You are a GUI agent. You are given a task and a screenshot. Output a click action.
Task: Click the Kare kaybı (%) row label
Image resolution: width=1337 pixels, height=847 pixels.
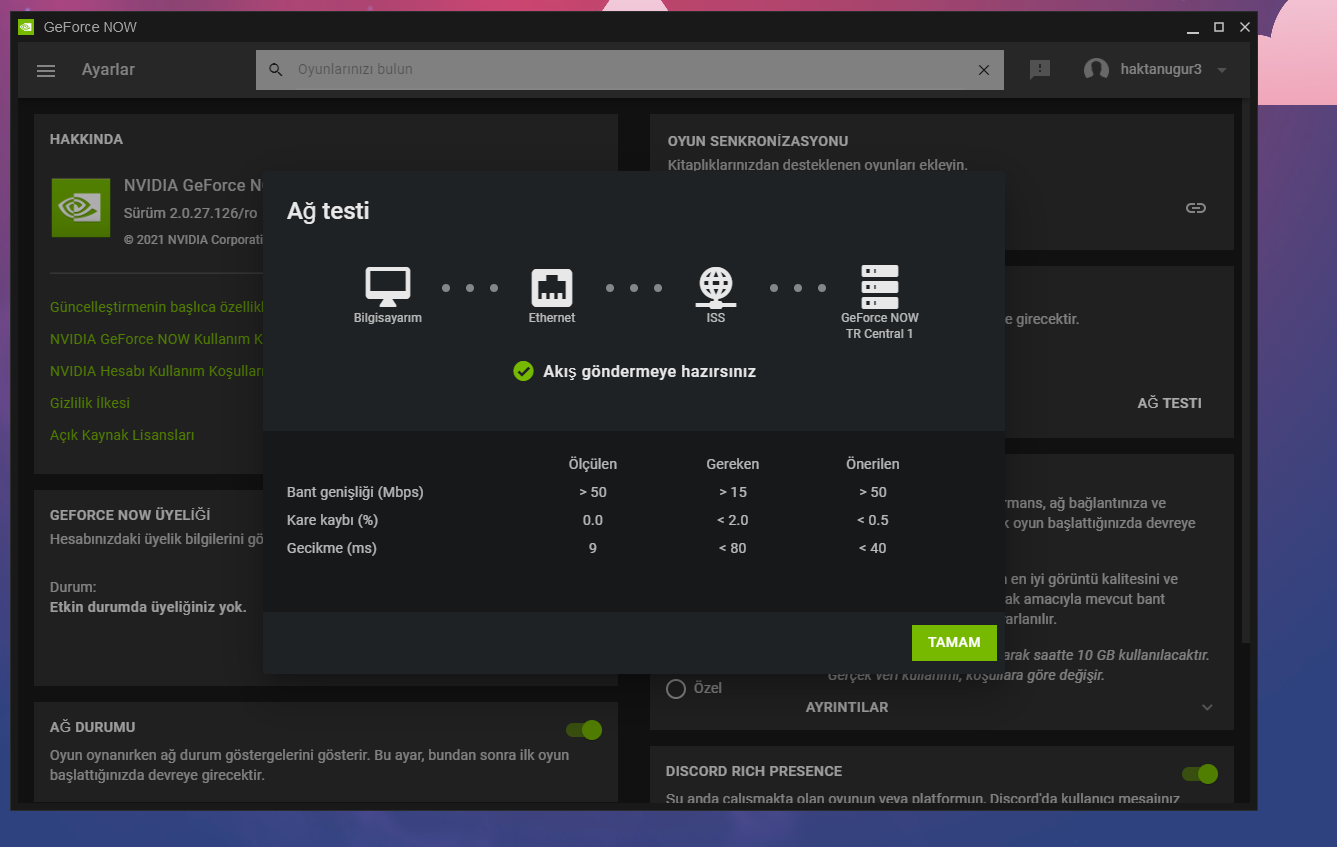pos(332,520)
